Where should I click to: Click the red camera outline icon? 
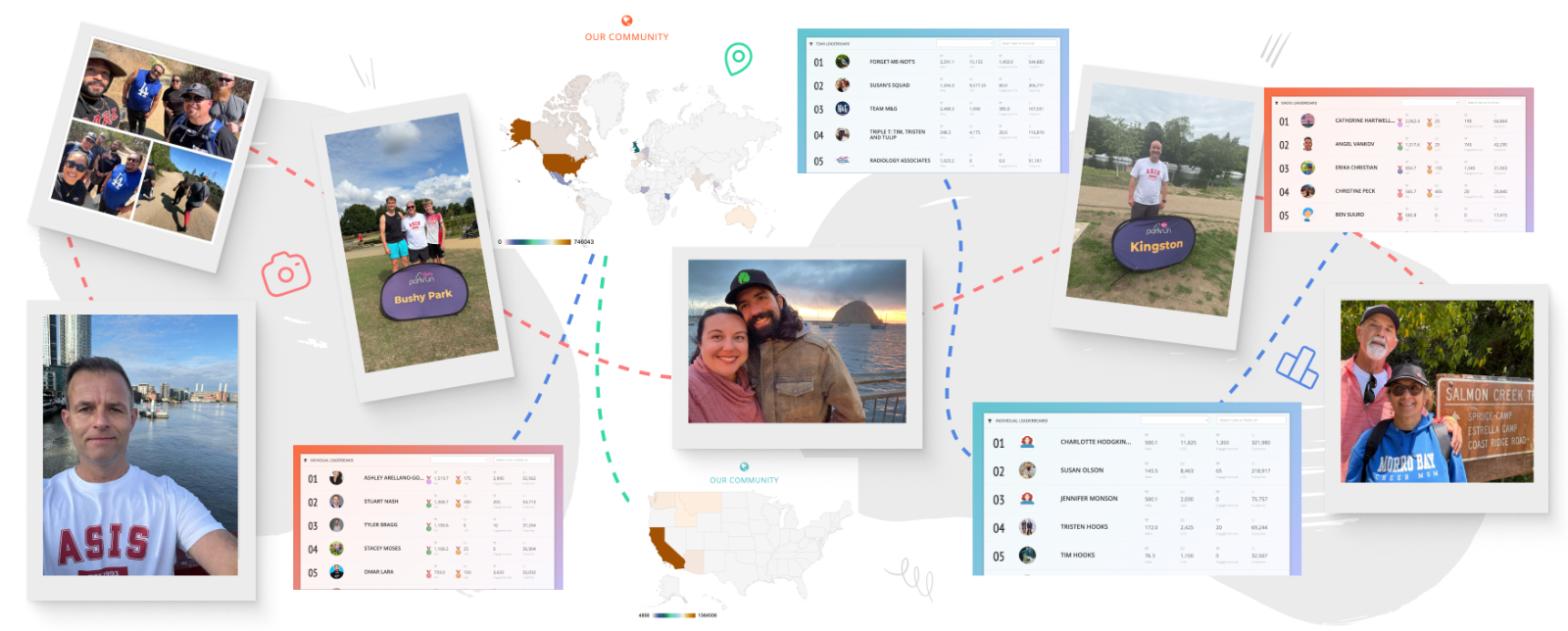tap(286, 274)
